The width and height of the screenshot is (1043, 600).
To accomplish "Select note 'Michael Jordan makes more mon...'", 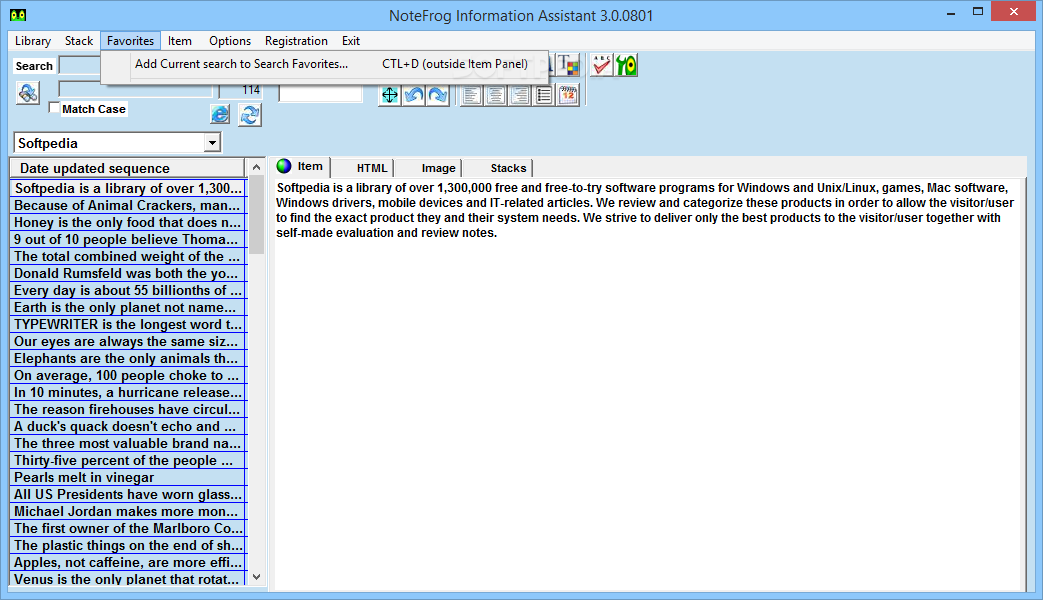I will pos(128,512).
